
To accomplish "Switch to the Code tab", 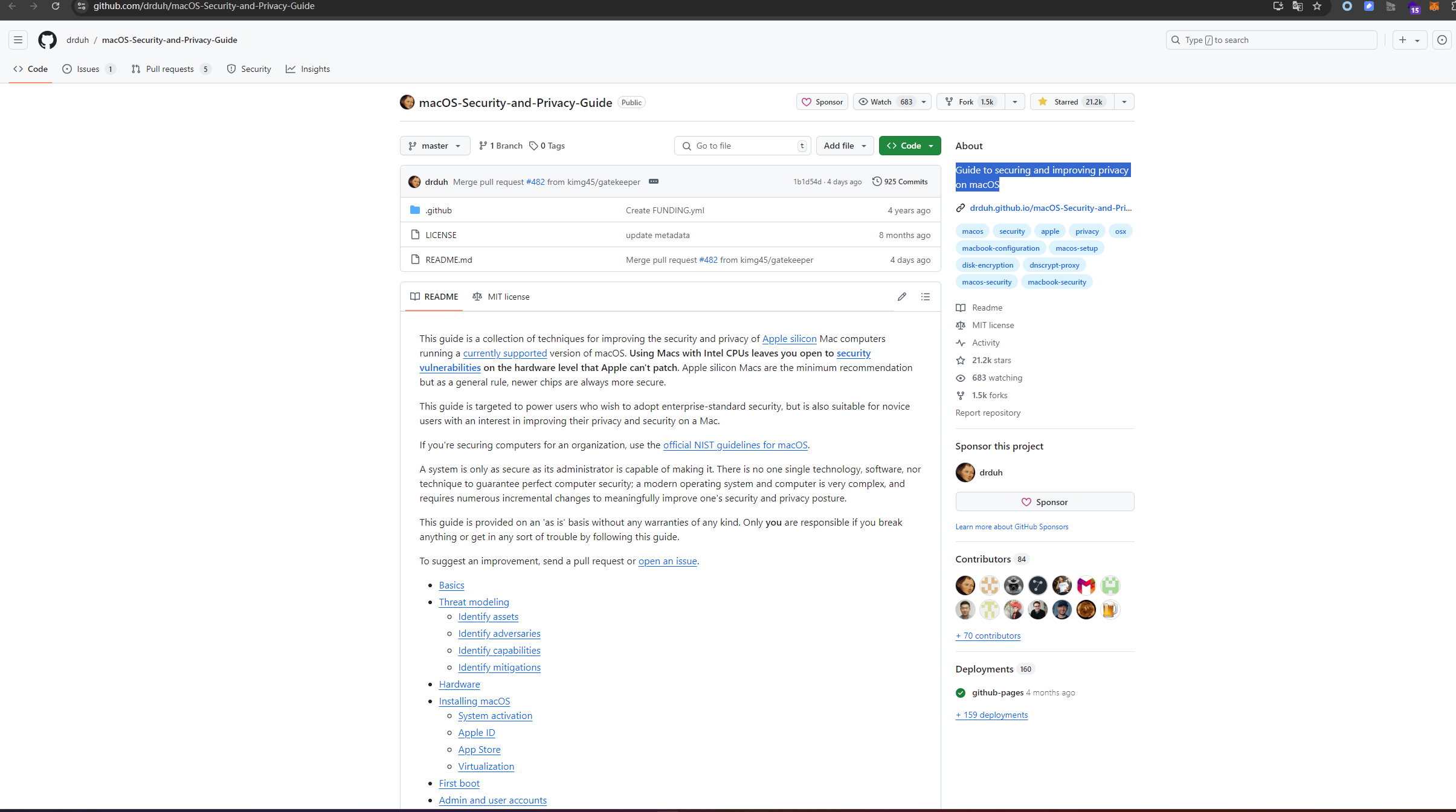I will click(31, 69).
